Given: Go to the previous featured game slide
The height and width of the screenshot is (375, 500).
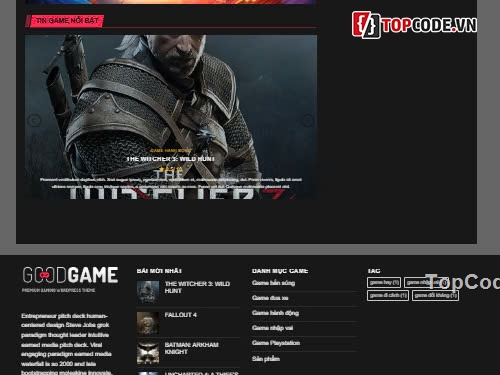Looking at the screenshot, I should click(x=34, y=120).
